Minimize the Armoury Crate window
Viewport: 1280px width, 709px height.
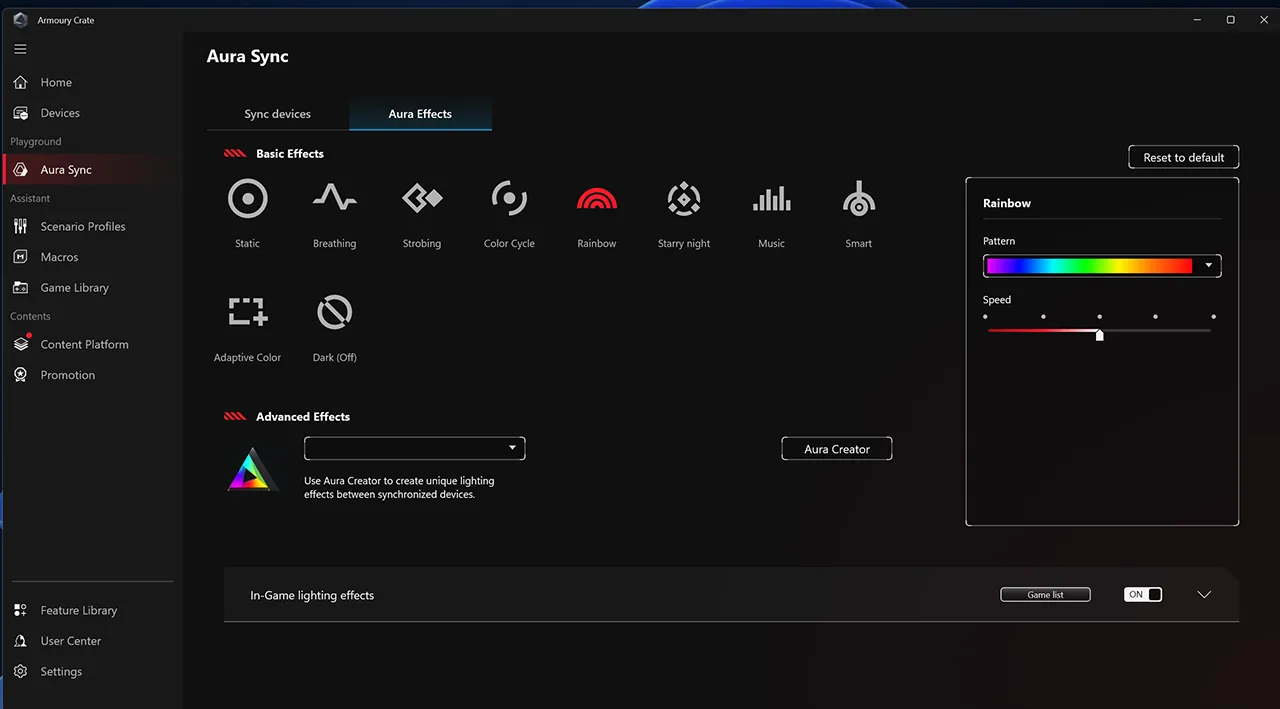tap(1196, 20)
